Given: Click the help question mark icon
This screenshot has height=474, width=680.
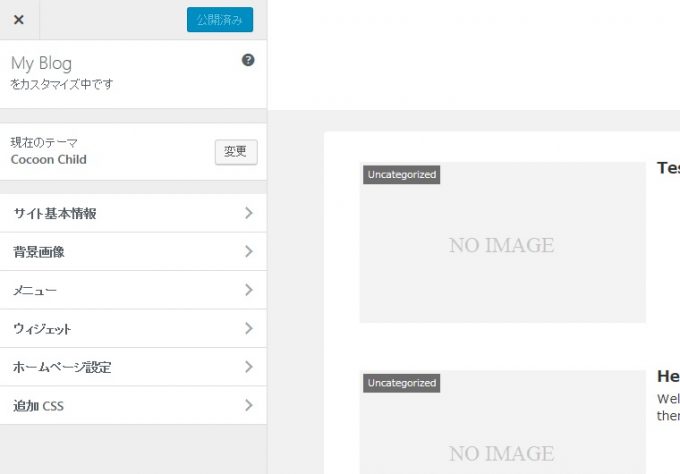Looking at the screenshot, I should [x=248, y=60].
